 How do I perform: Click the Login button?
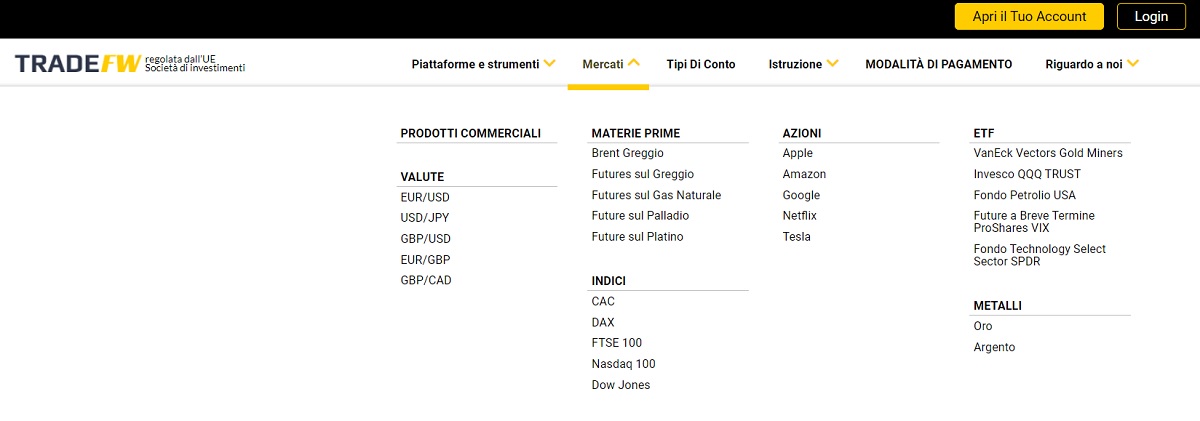[x=1151, y=17]
